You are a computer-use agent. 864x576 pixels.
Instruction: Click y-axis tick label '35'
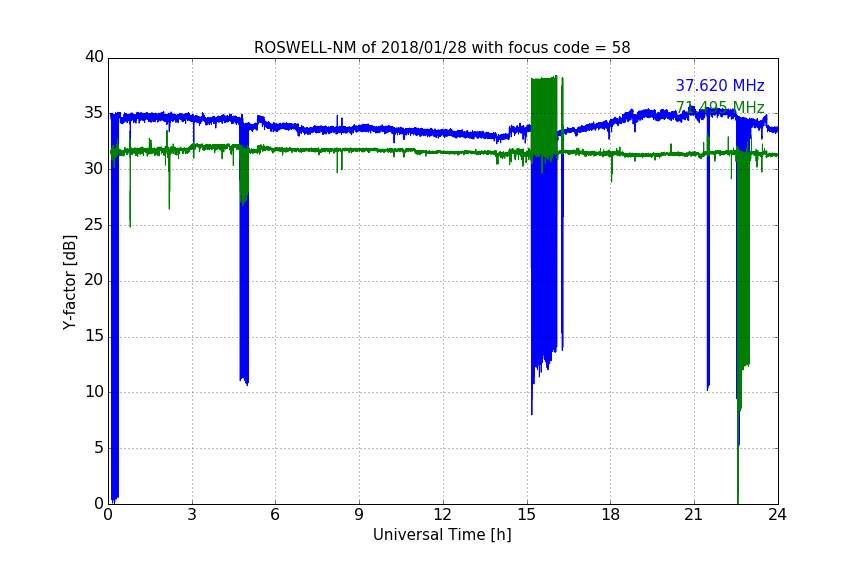coord(94,113)
